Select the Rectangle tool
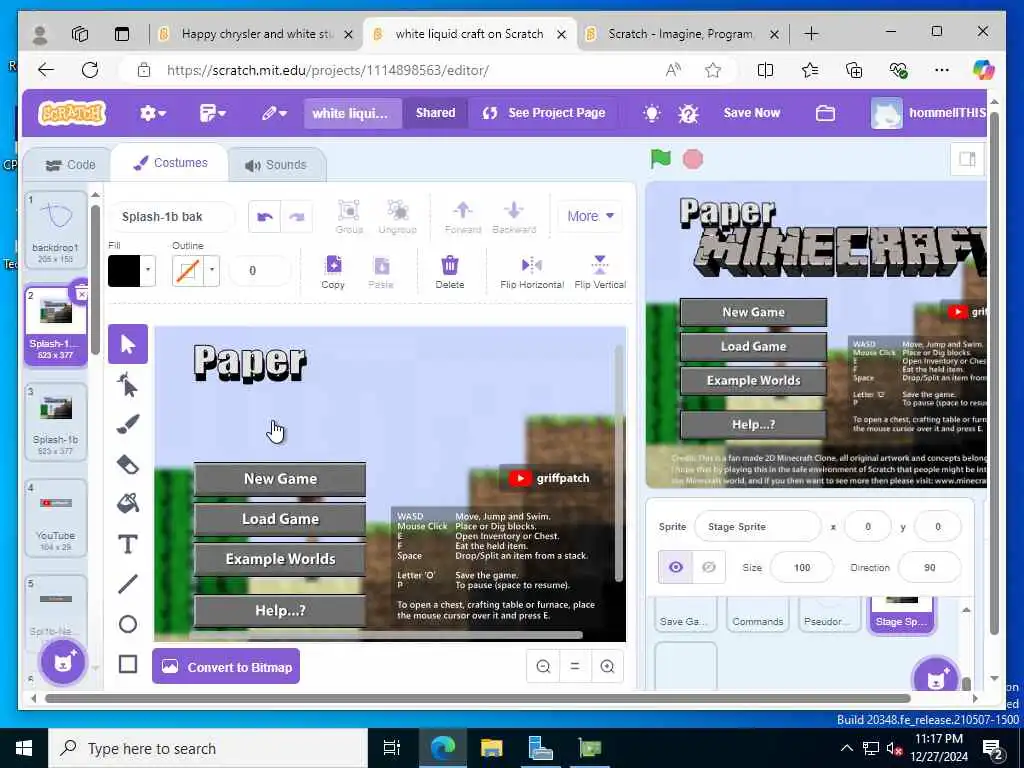The height and width of the screenshot is (768, 1024). [x=128, y=664]
